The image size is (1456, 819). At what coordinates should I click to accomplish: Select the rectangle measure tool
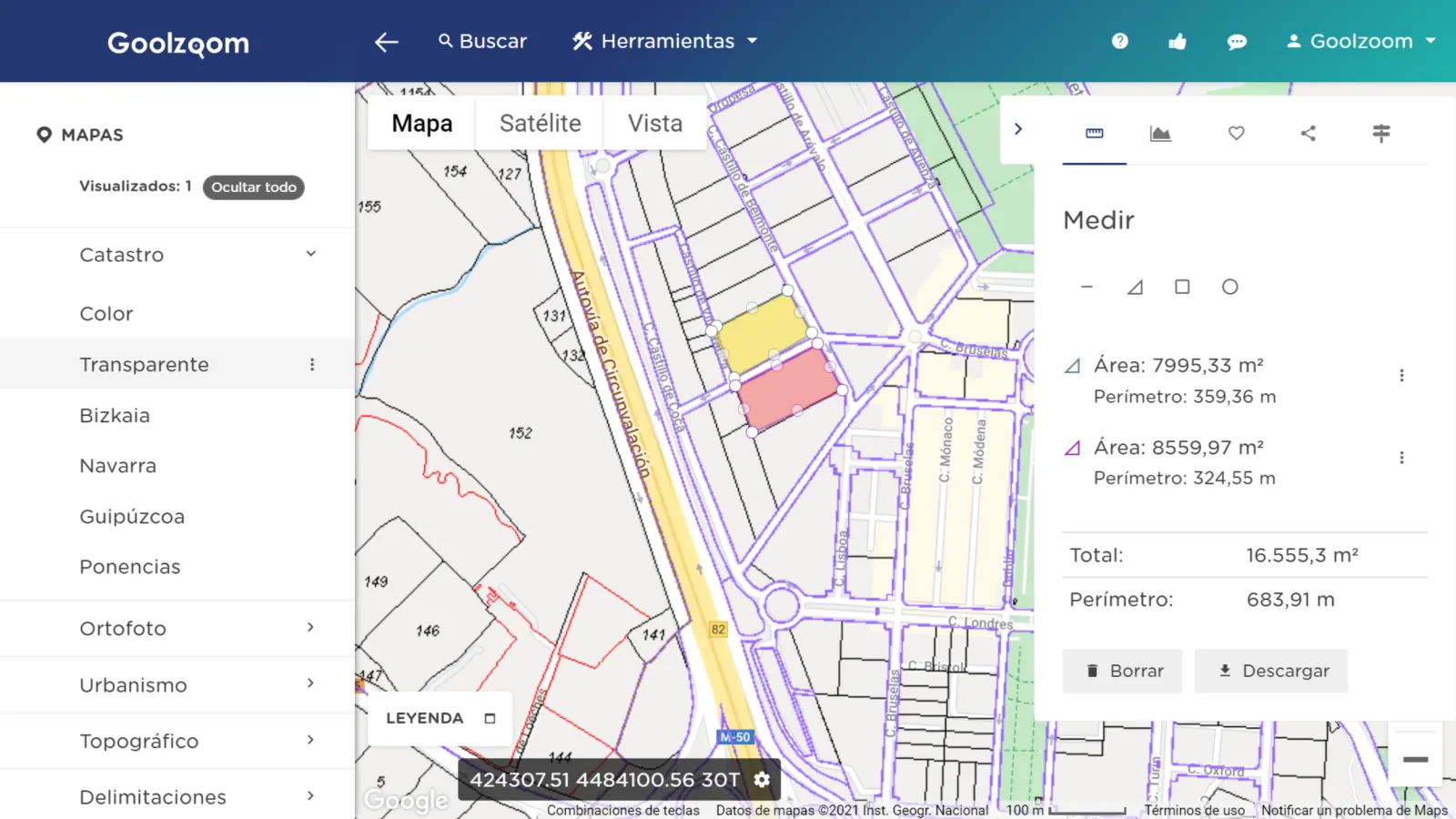[x=1182, y=287]
